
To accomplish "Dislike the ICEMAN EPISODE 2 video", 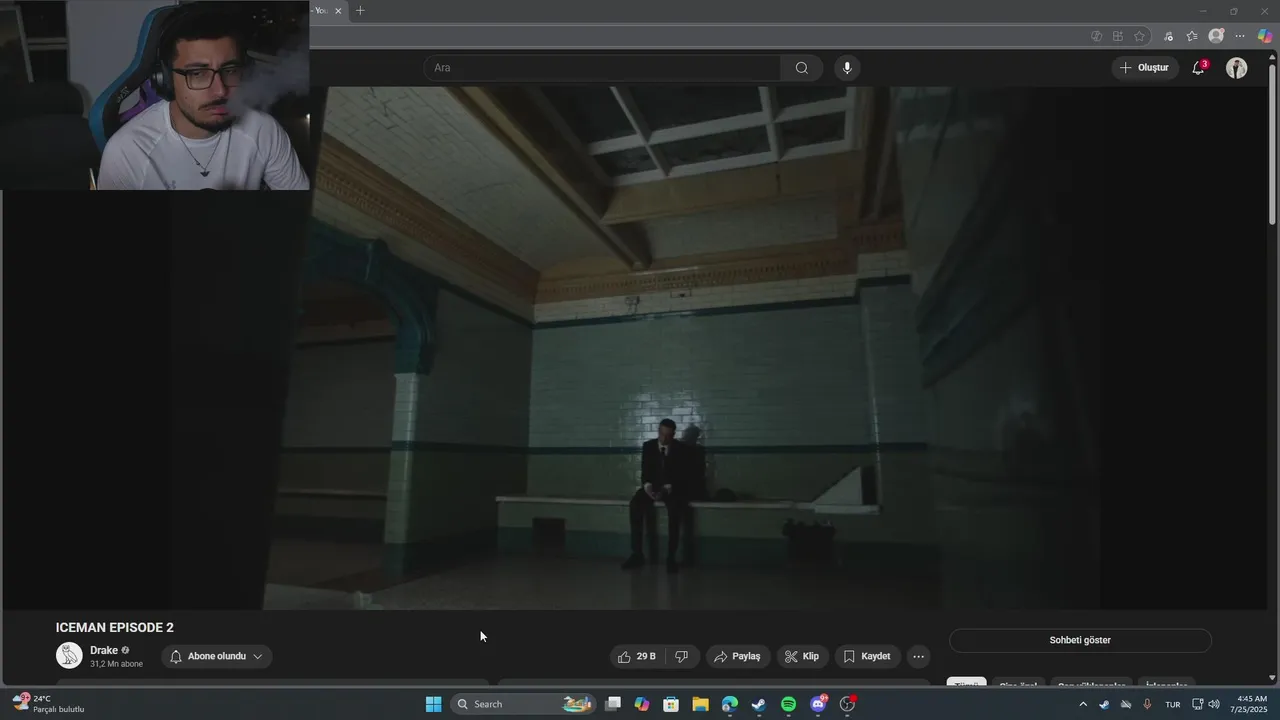I will 682,657.
